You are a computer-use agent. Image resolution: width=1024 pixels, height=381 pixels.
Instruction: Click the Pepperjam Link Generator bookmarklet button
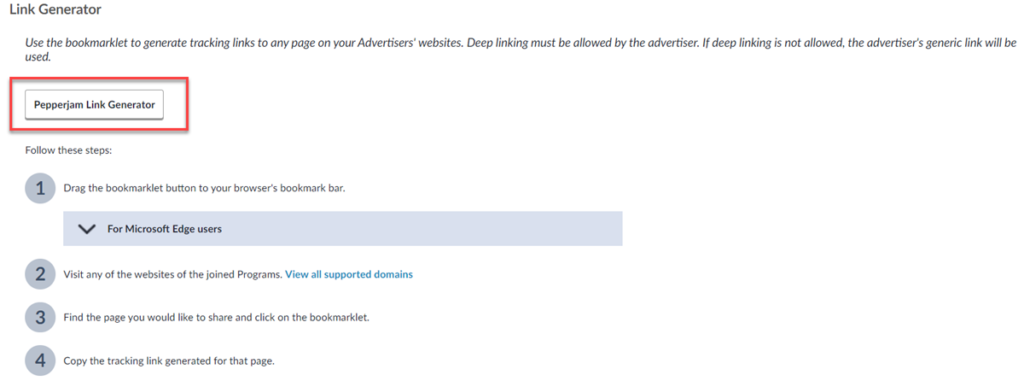click(x=94, y=105)
